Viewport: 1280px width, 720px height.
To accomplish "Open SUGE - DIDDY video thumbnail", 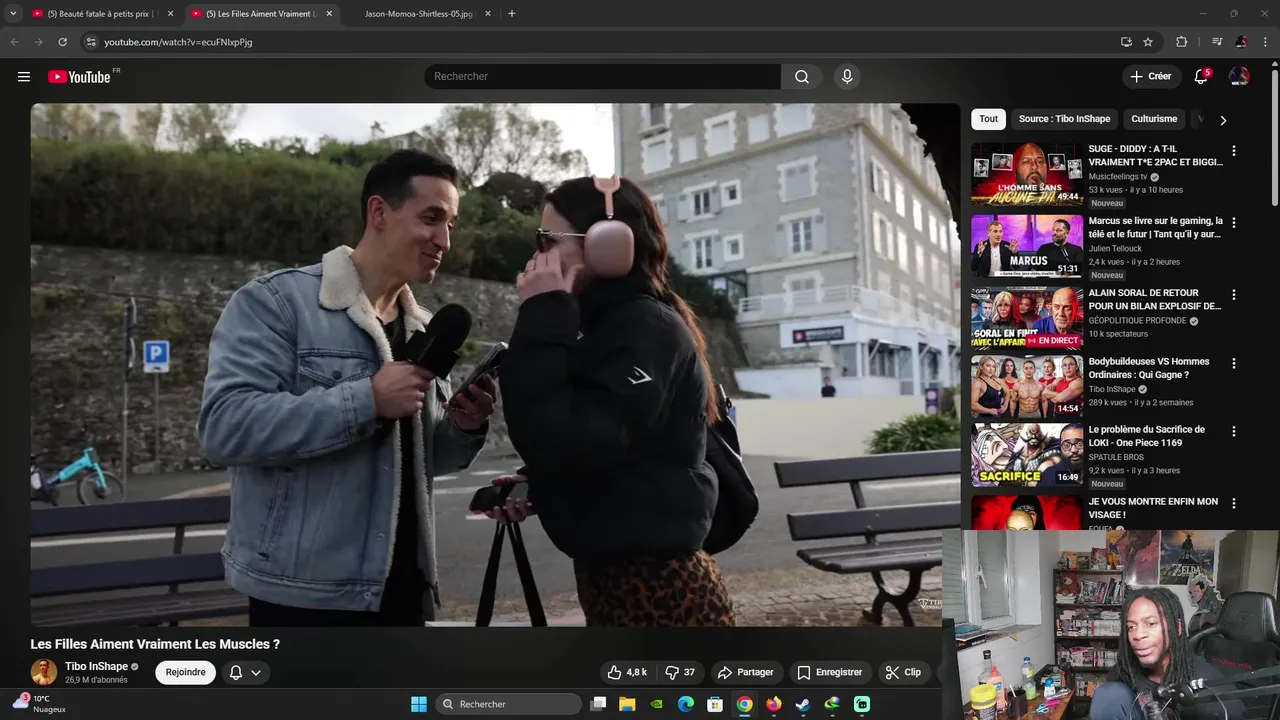I will (x=1027, y=174).
